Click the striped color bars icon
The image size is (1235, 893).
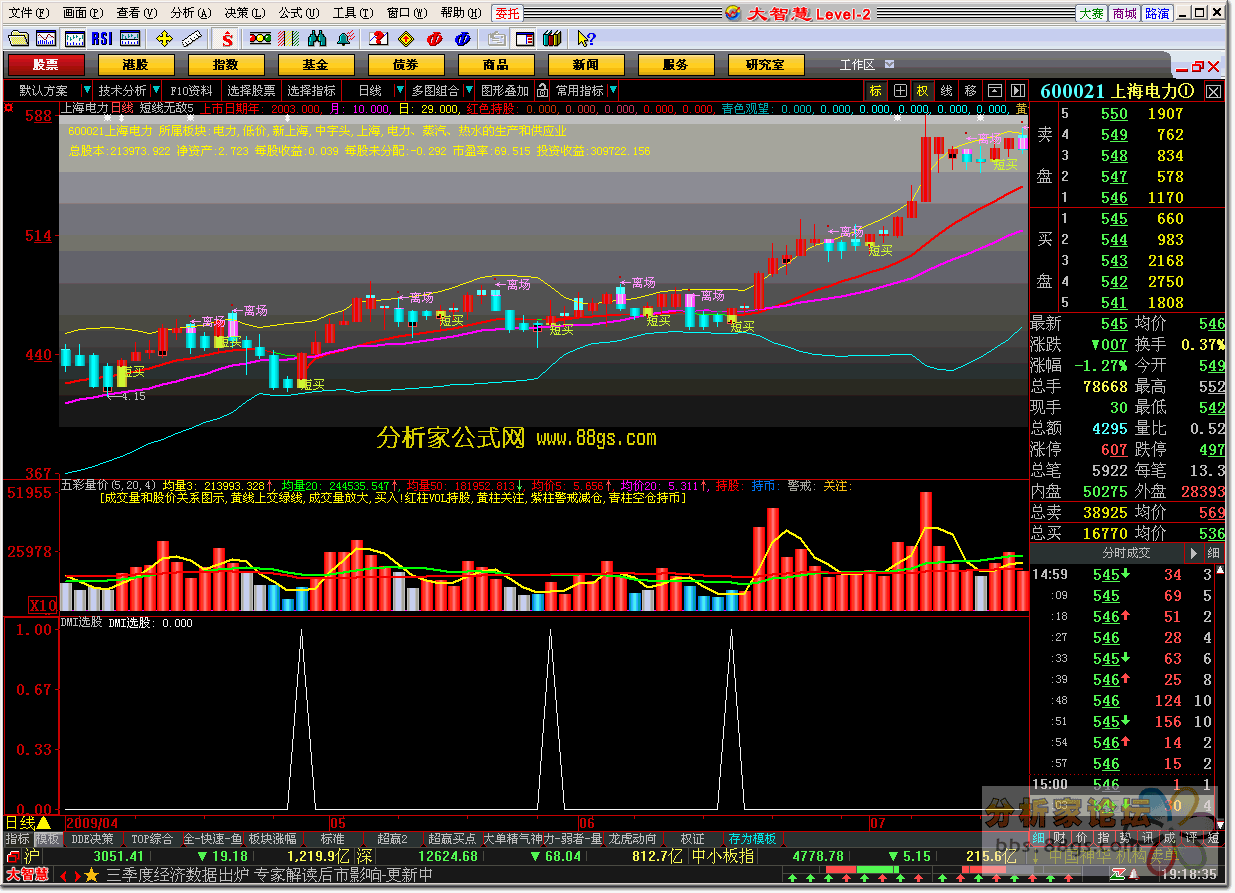(x=289, y=39)
